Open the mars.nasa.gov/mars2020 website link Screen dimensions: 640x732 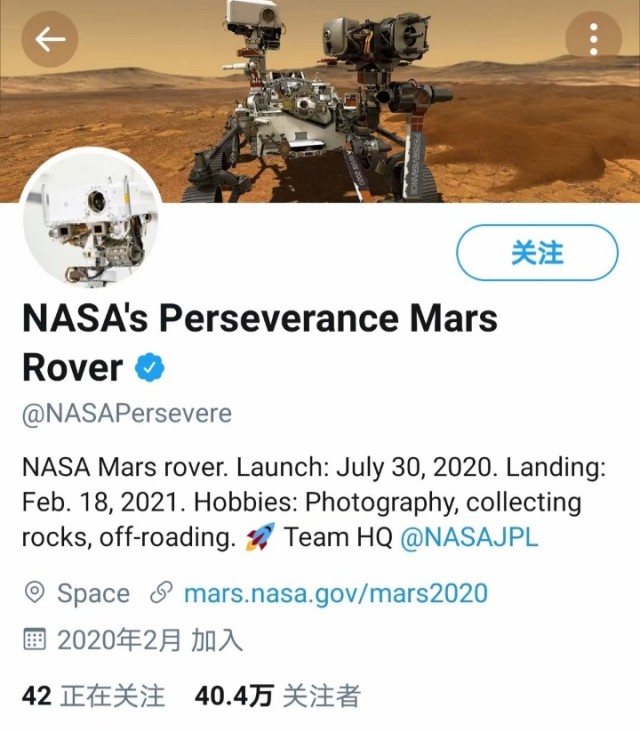tap(336, 593)
